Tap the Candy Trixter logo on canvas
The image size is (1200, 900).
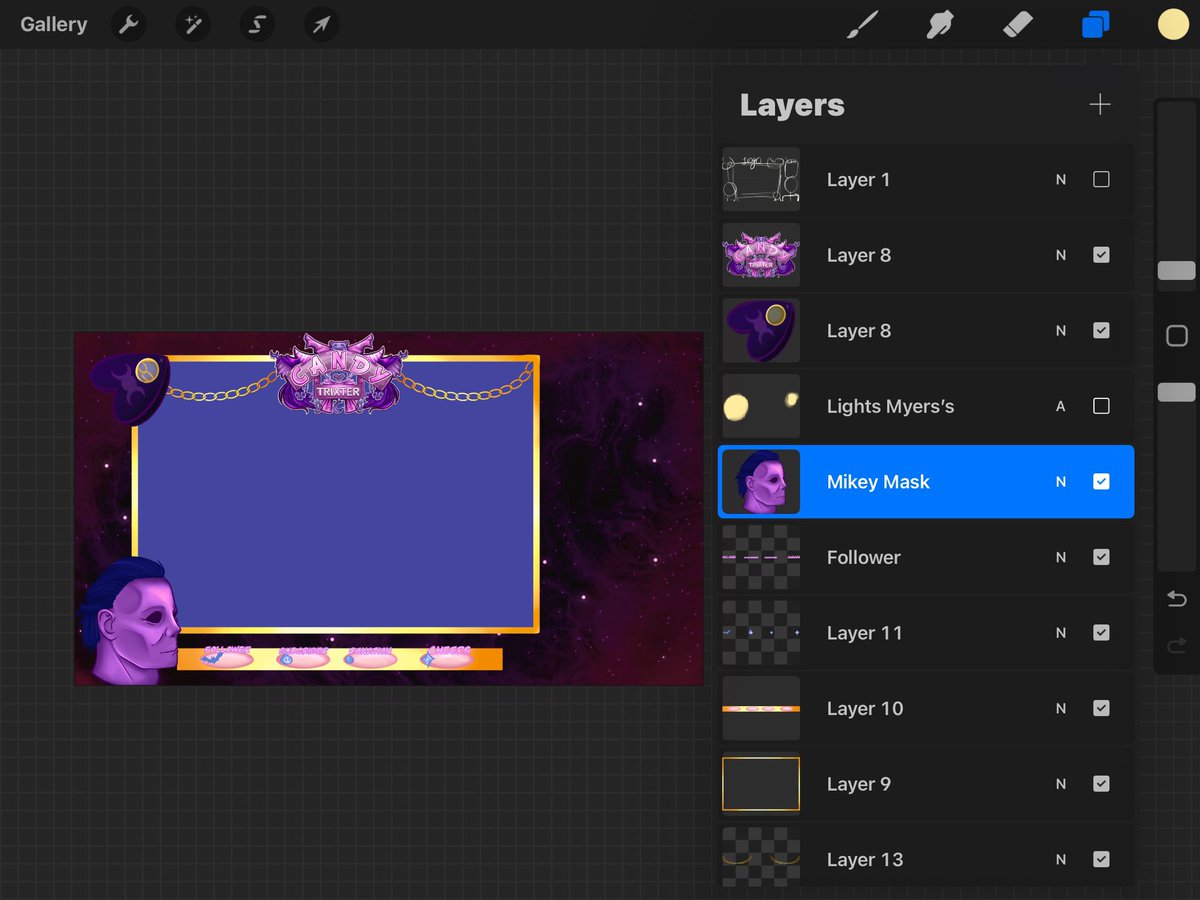click(339, 374)
